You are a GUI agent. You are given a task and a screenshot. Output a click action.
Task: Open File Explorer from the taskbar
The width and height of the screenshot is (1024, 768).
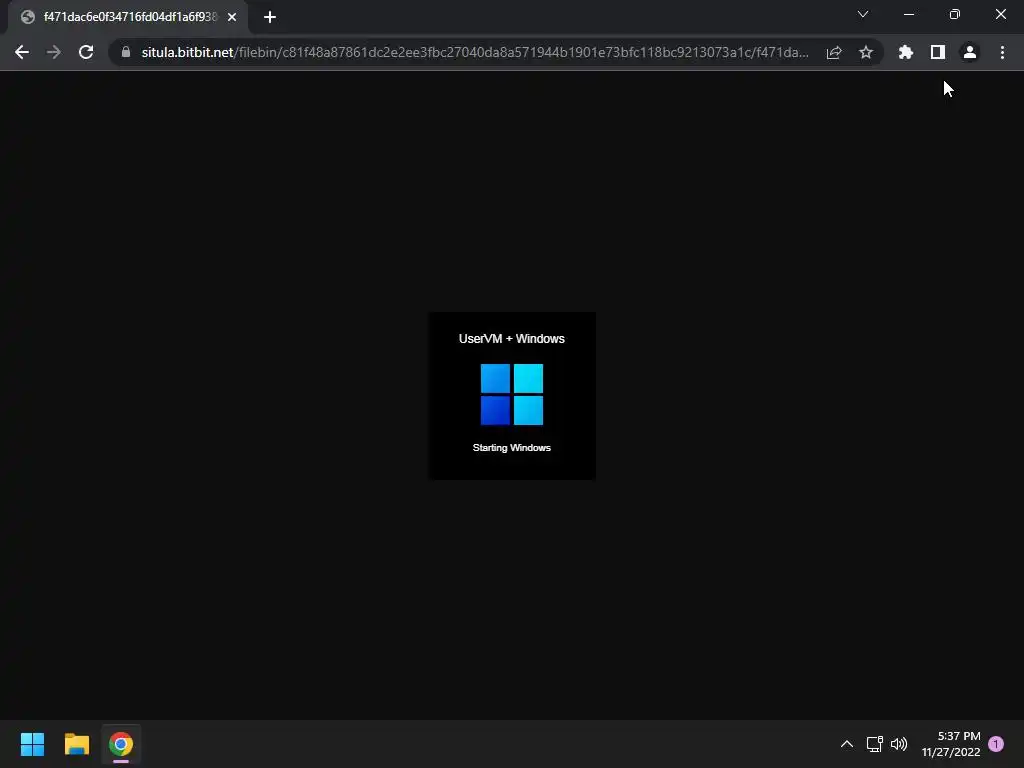point(76,744)
